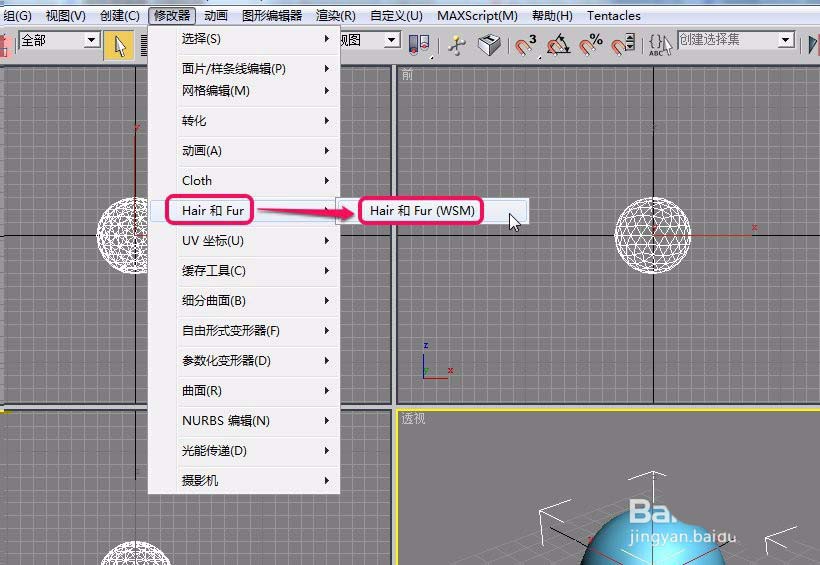Image resolution: width=820 pixels, height=565 pixels.
Task: Click the 创建选择集 input field
Action: click(728, 40)
